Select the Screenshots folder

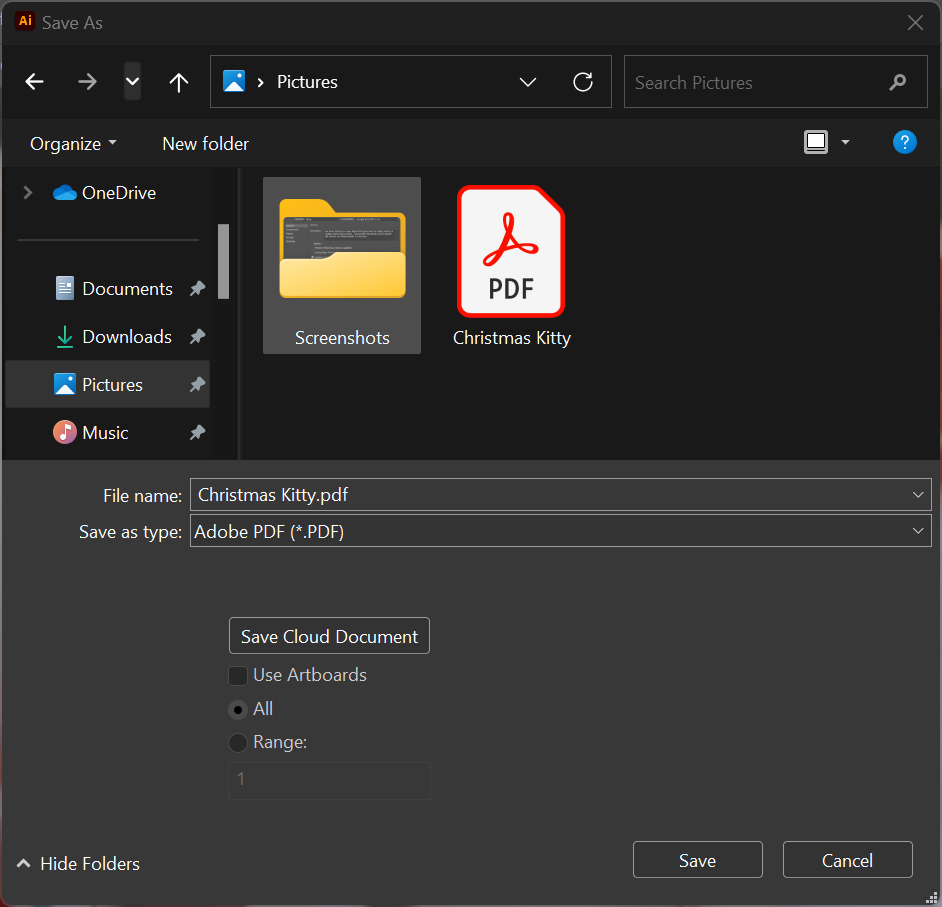pos(342,266)
